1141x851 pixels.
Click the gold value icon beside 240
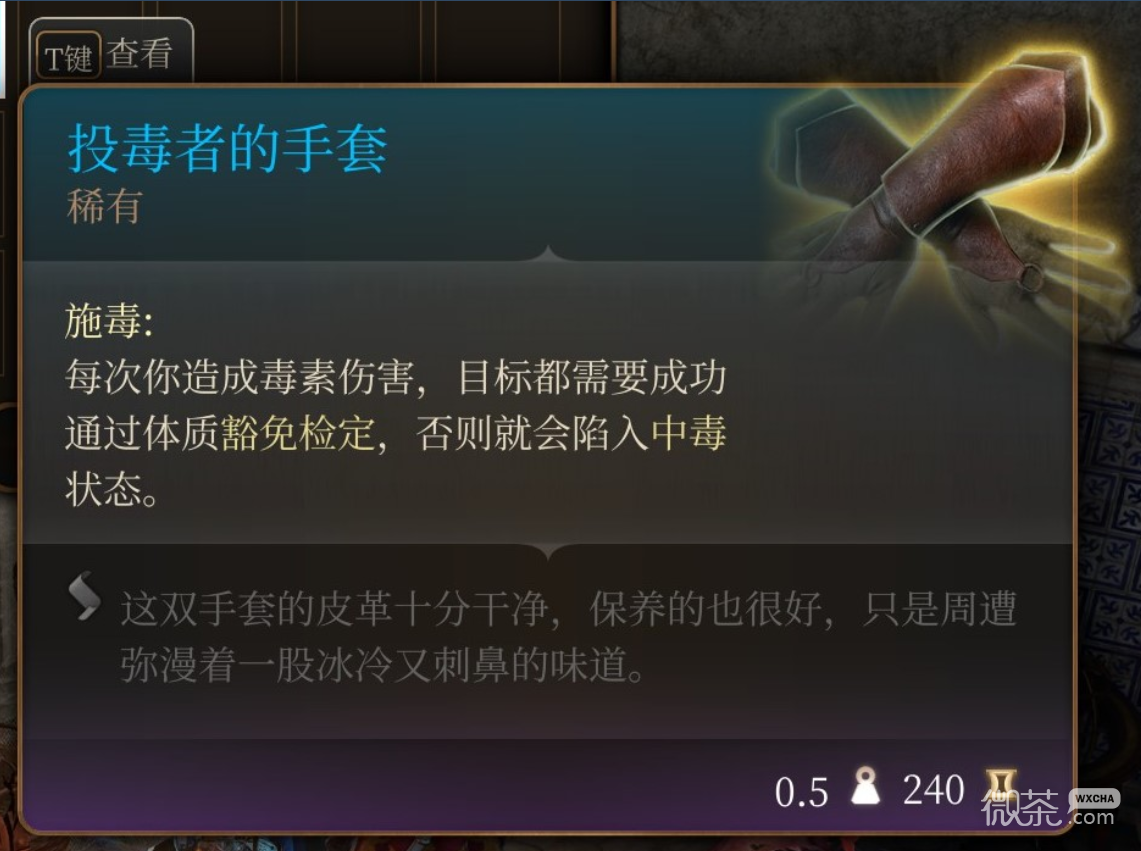click(x=1000, y=786)
